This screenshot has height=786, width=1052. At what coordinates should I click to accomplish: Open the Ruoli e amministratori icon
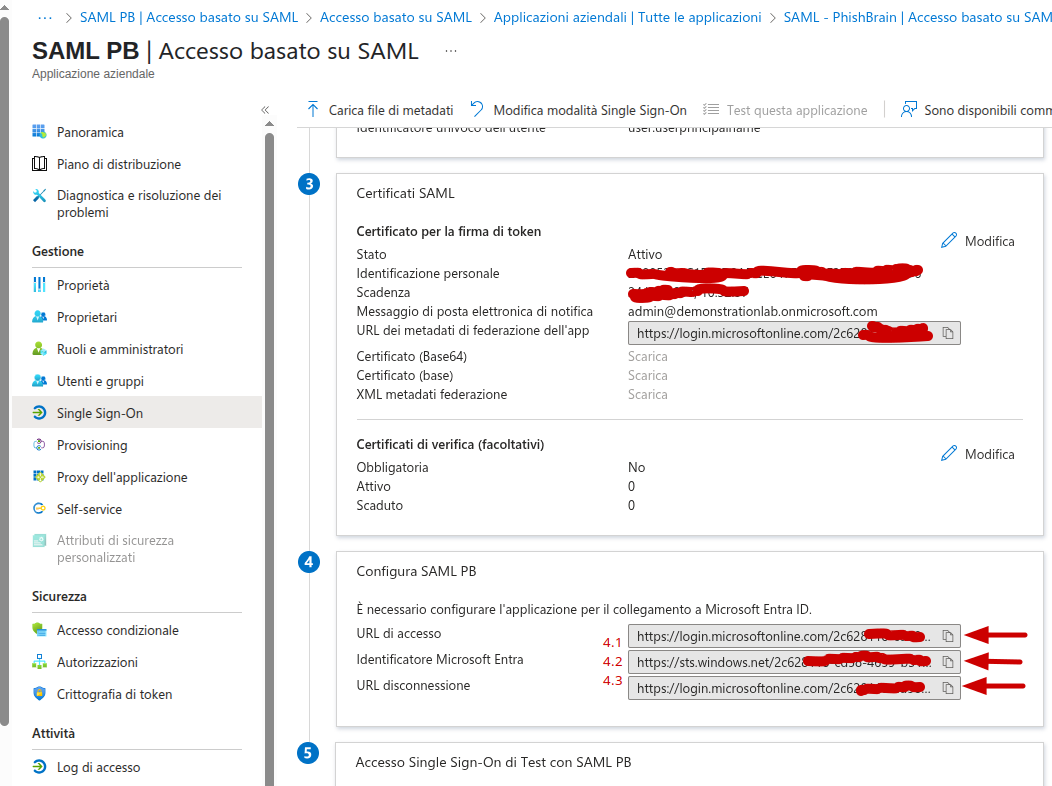pos(40,349)
